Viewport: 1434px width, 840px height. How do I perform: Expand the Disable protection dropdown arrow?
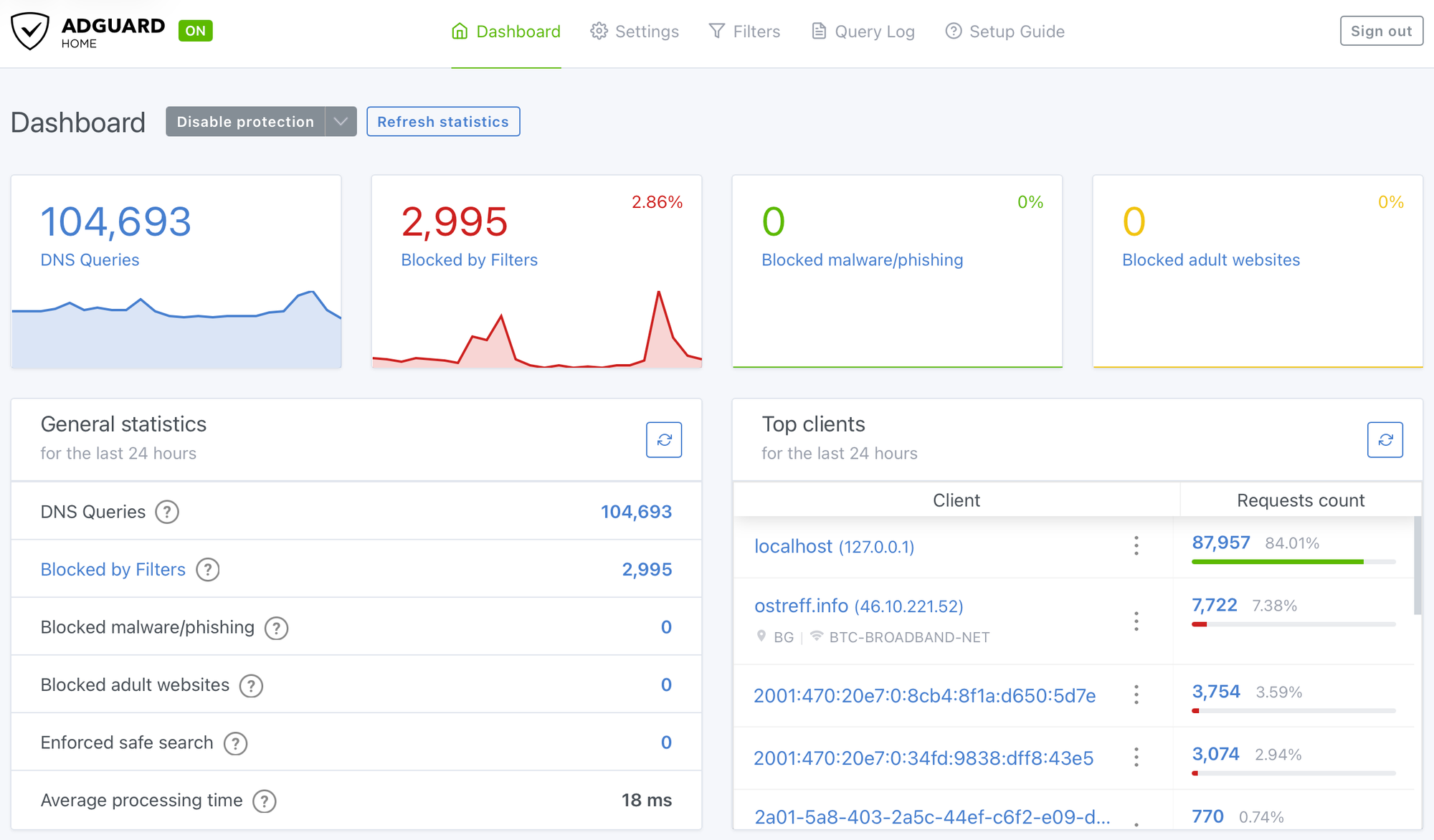[341, 122]
